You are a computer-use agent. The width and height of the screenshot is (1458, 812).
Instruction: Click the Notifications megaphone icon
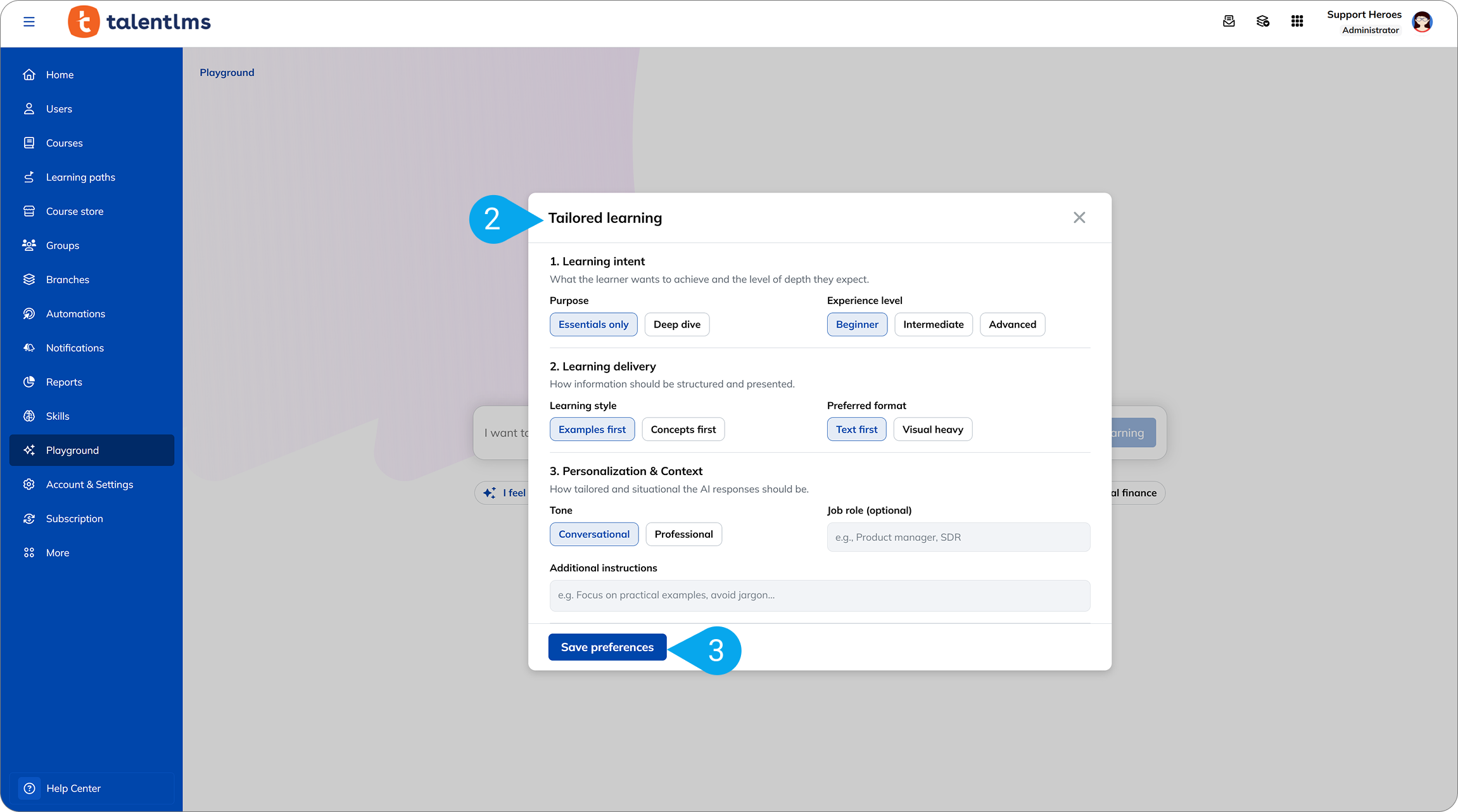(x=29, y=348)
